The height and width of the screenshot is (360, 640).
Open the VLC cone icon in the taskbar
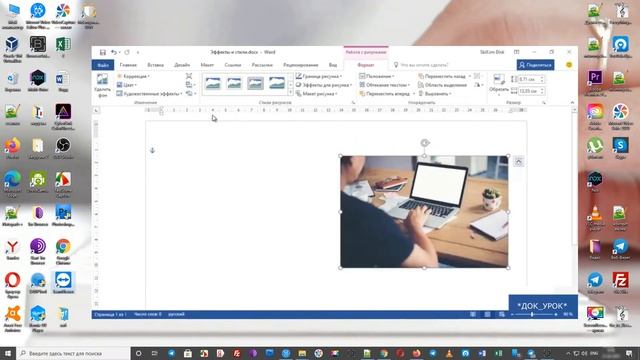[449, 353]
